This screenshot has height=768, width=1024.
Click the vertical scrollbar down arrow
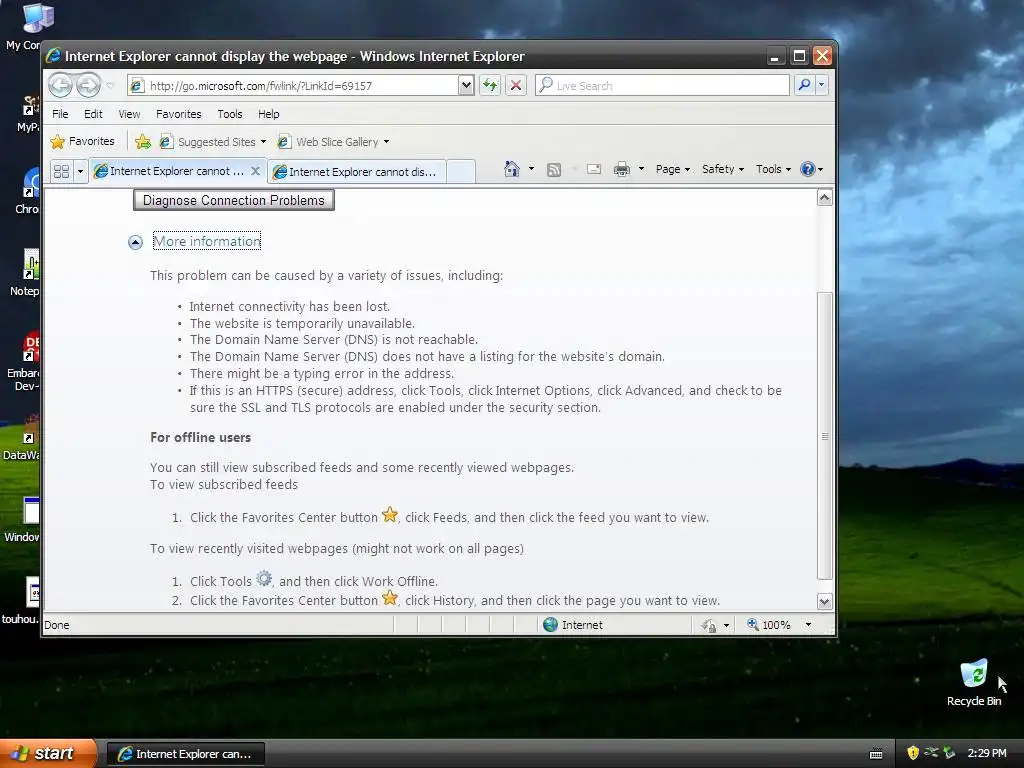pyautogui.click(x=825, y=601)
